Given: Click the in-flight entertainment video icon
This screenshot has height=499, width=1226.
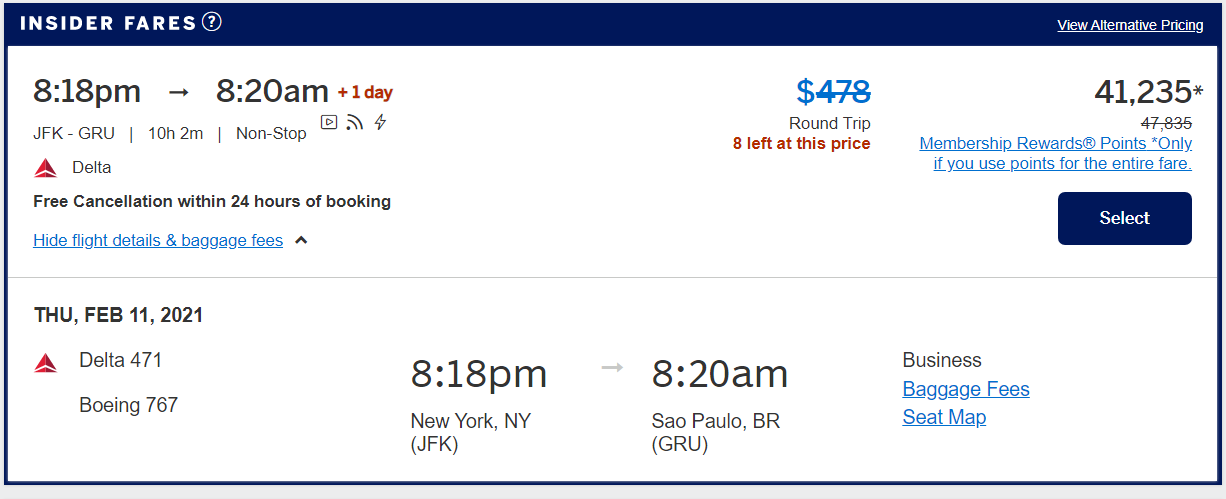Looking at the screenshot, I should [329, 122].
